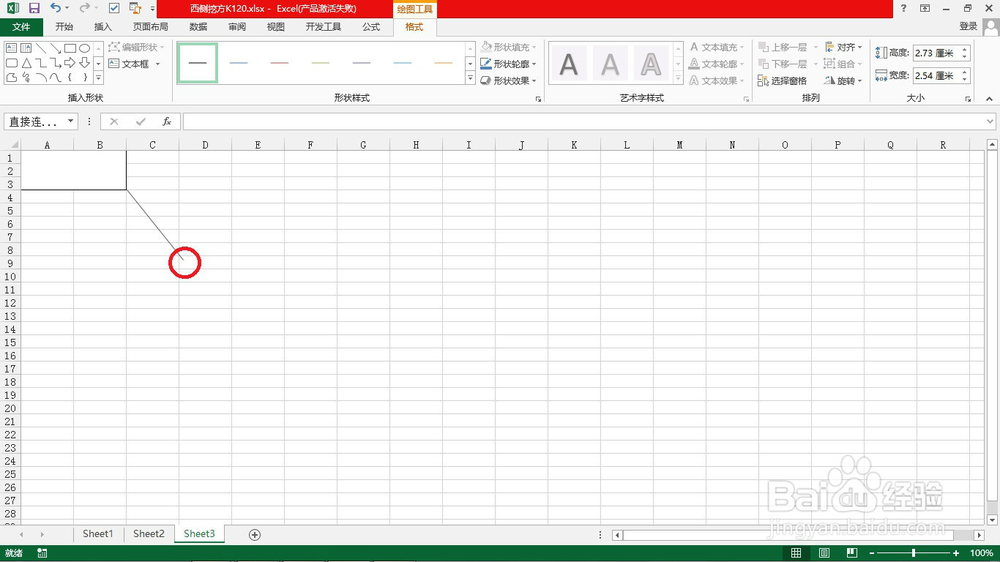Open the Page Layout (页面布局) tab
The width and height of the screenshot is (1000, 562).
[151, 27]
